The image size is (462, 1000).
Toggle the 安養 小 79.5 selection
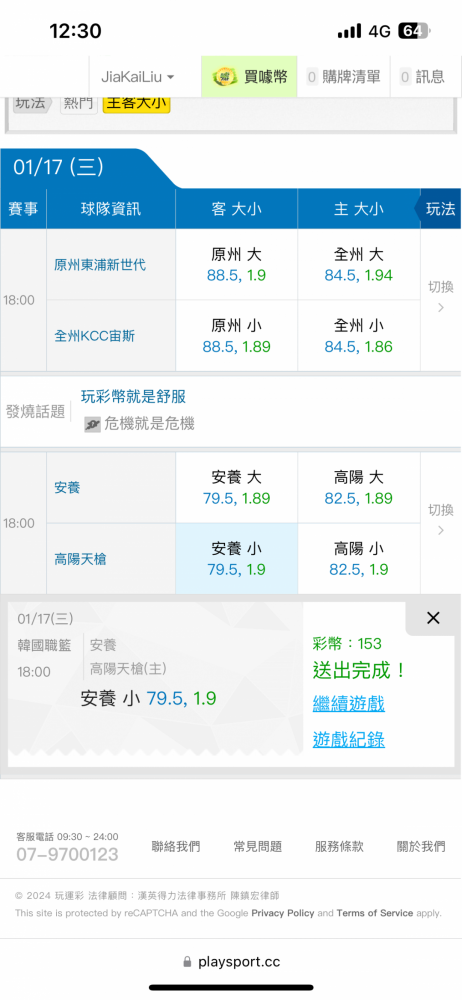(x=236, y=559)
